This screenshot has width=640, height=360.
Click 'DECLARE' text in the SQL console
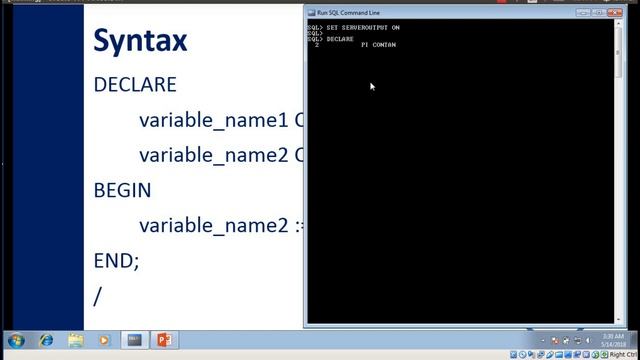(x=340, y=39)
